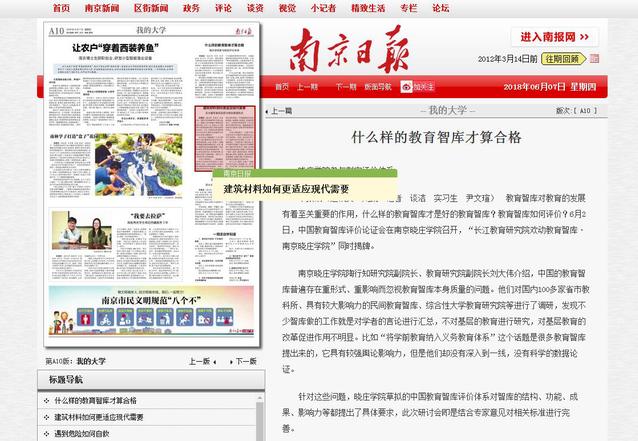Open 版面导航 in the red bar
This screenshot has height=441, width=638.
[x=378, y=87]
